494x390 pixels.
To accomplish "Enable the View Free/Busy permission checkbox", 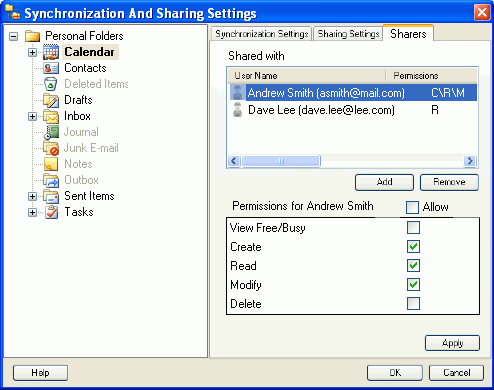I will tap(413, 228).
